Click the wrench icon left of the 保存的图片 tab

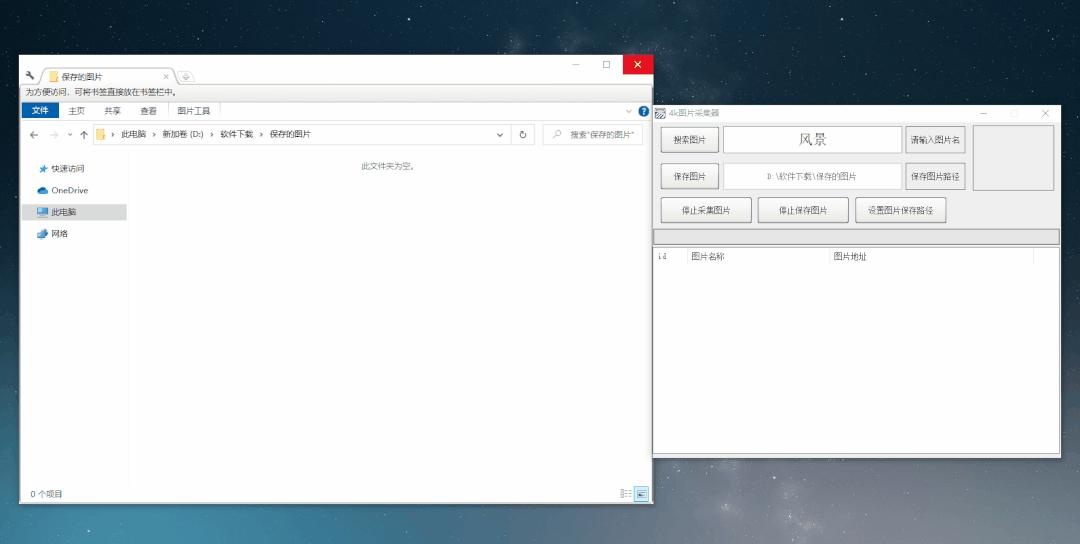coord(30,76)
